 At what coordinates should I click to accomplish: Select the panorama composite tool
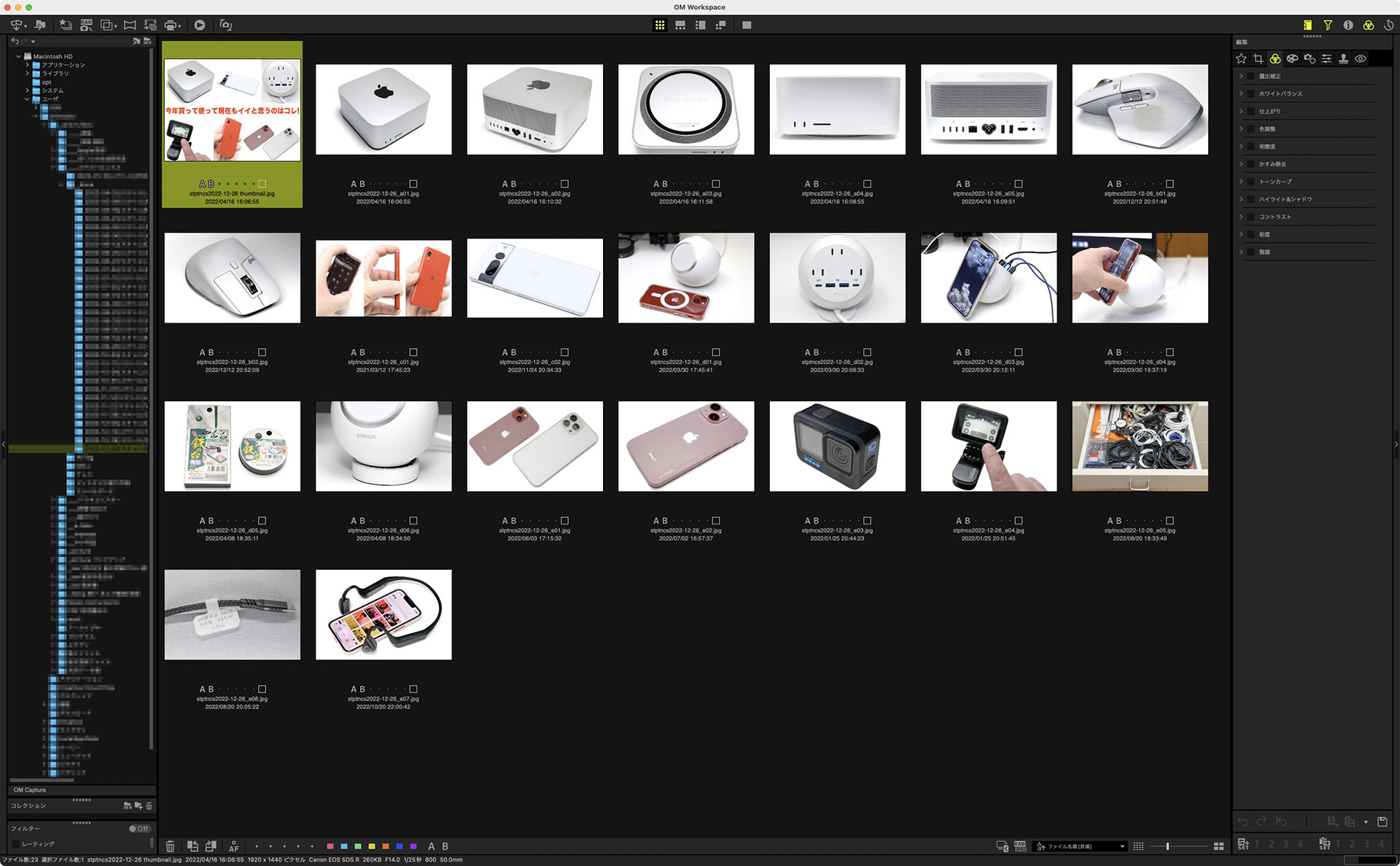(129, 25)
